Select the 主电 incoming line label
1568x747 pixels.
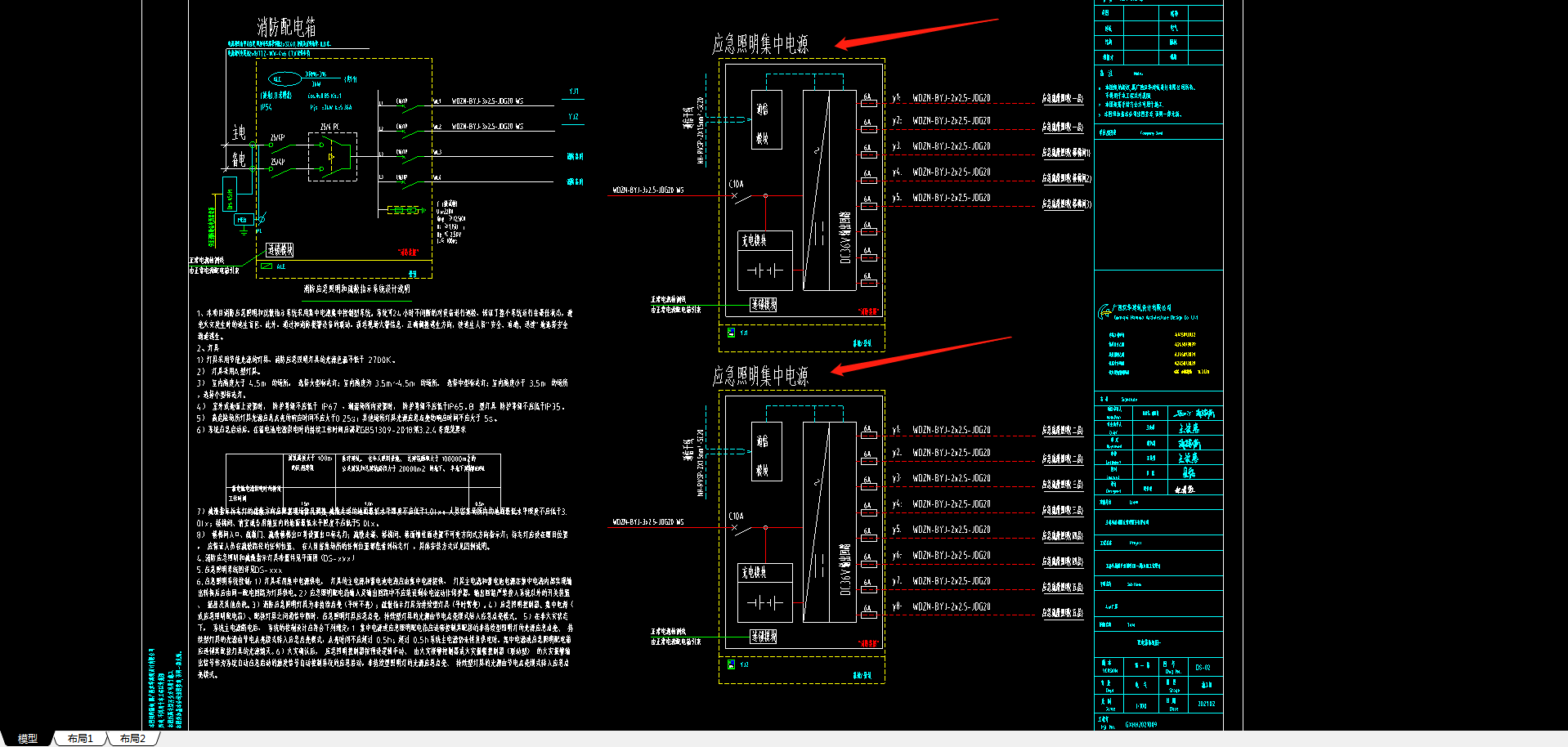(x=239, y=132)
